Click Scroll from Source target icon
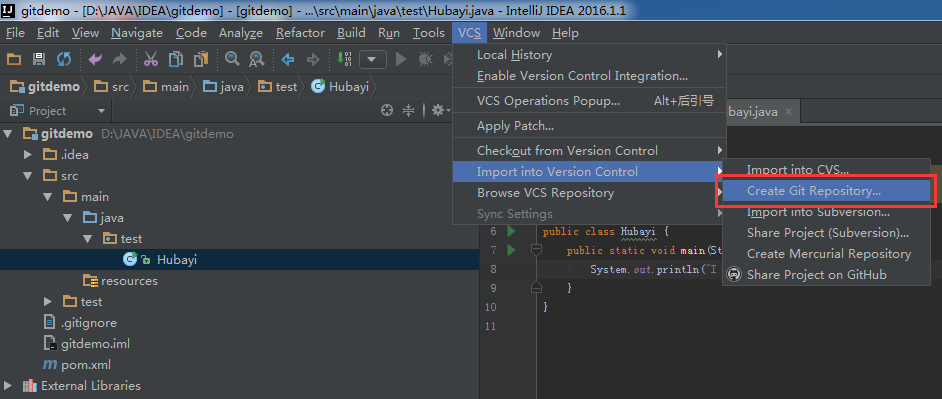 pos(387,110)
